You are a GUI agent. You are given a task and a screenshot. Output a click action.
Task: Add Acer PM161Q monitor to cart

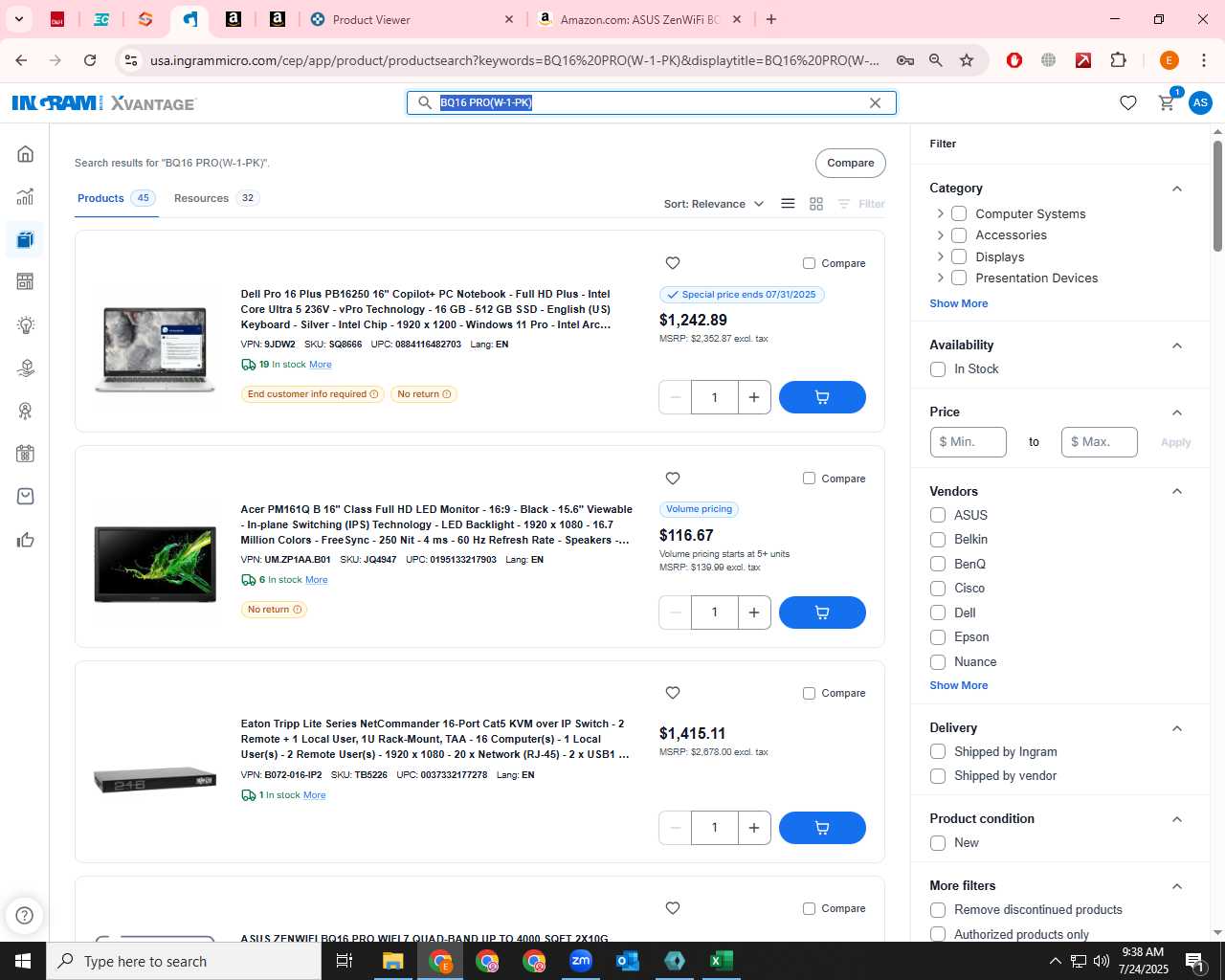coord(822,612)
